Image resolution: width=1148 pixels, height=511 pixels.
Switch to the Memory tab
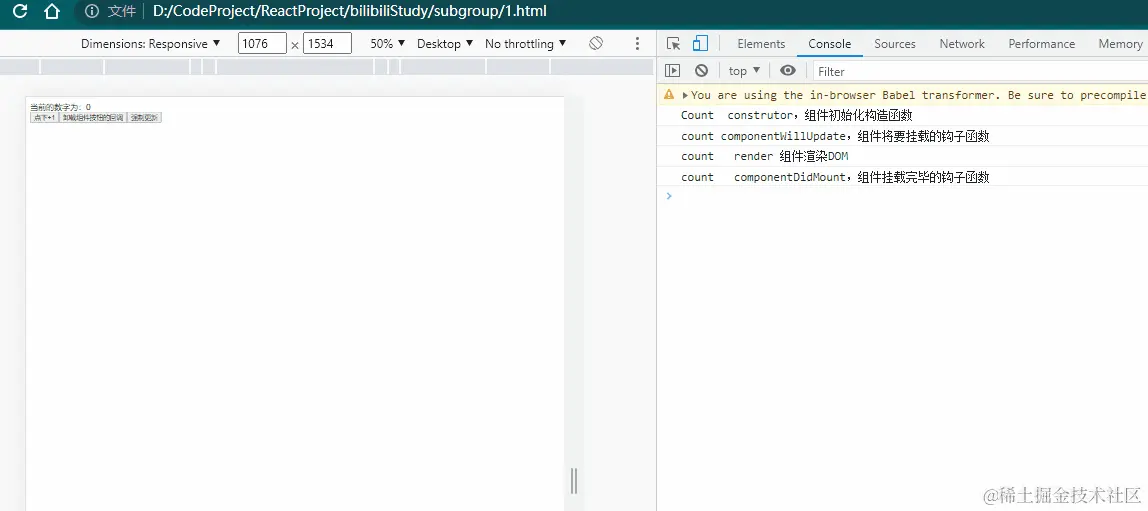point(1120,44)
